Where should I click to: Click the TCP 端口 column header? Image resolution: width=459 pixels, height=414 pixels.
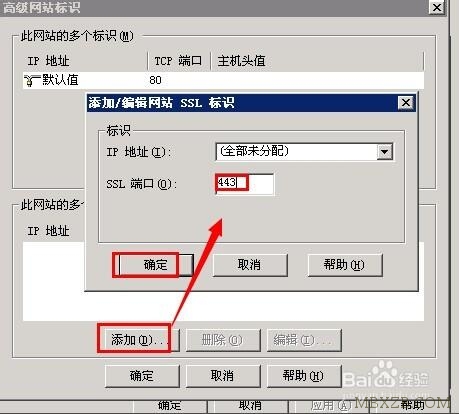(179, 61)
